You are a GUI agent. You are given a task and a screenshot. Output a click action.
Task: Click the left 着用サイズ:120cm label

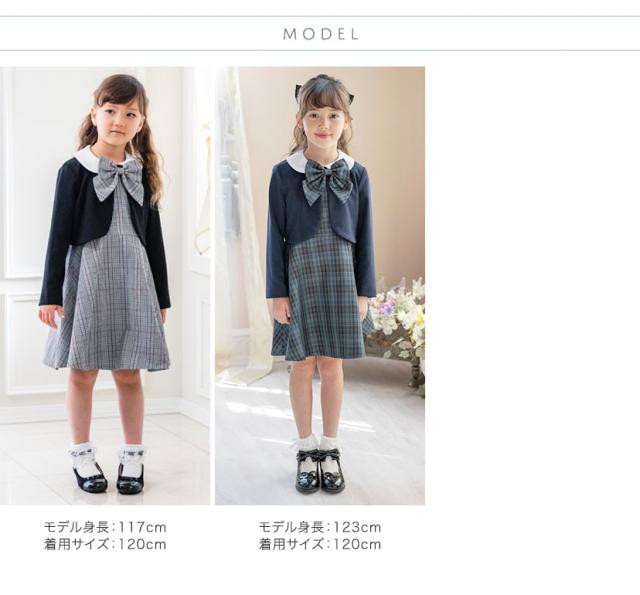click(105, 544)
